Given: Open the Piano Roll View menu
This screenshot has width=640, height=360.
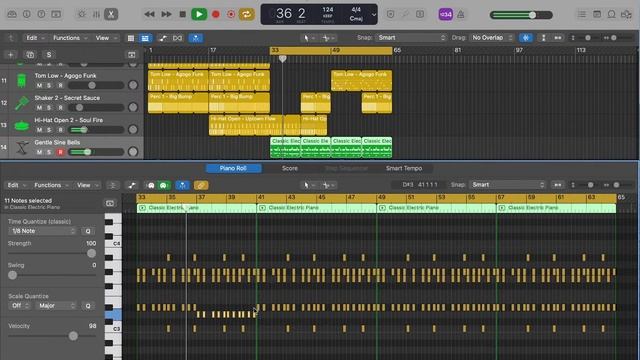Looking at the screenshot, I should pos(88,185).
